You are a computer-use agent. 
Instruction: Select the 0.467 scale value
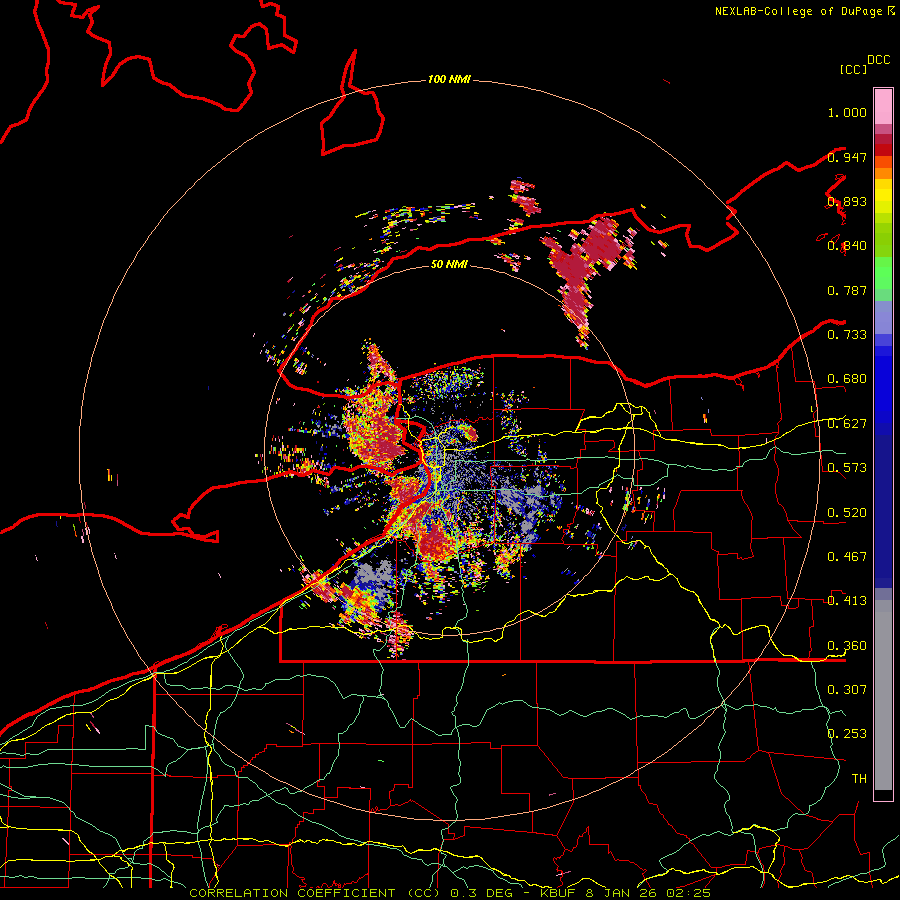(x=847, y=557)
